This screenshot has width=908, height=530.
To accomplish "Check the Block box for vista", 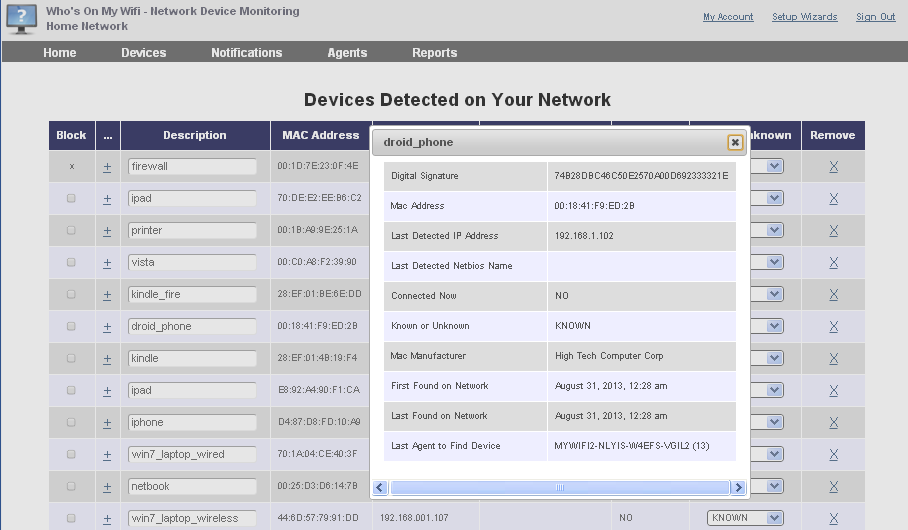I will tap(71, 262).
